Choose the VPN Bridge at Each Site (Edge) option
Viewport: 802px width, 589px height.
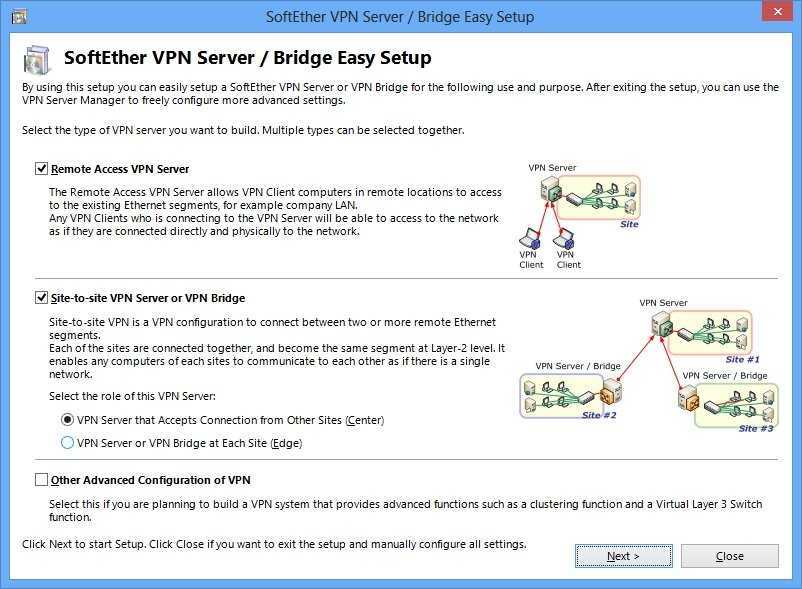point(67,442)
